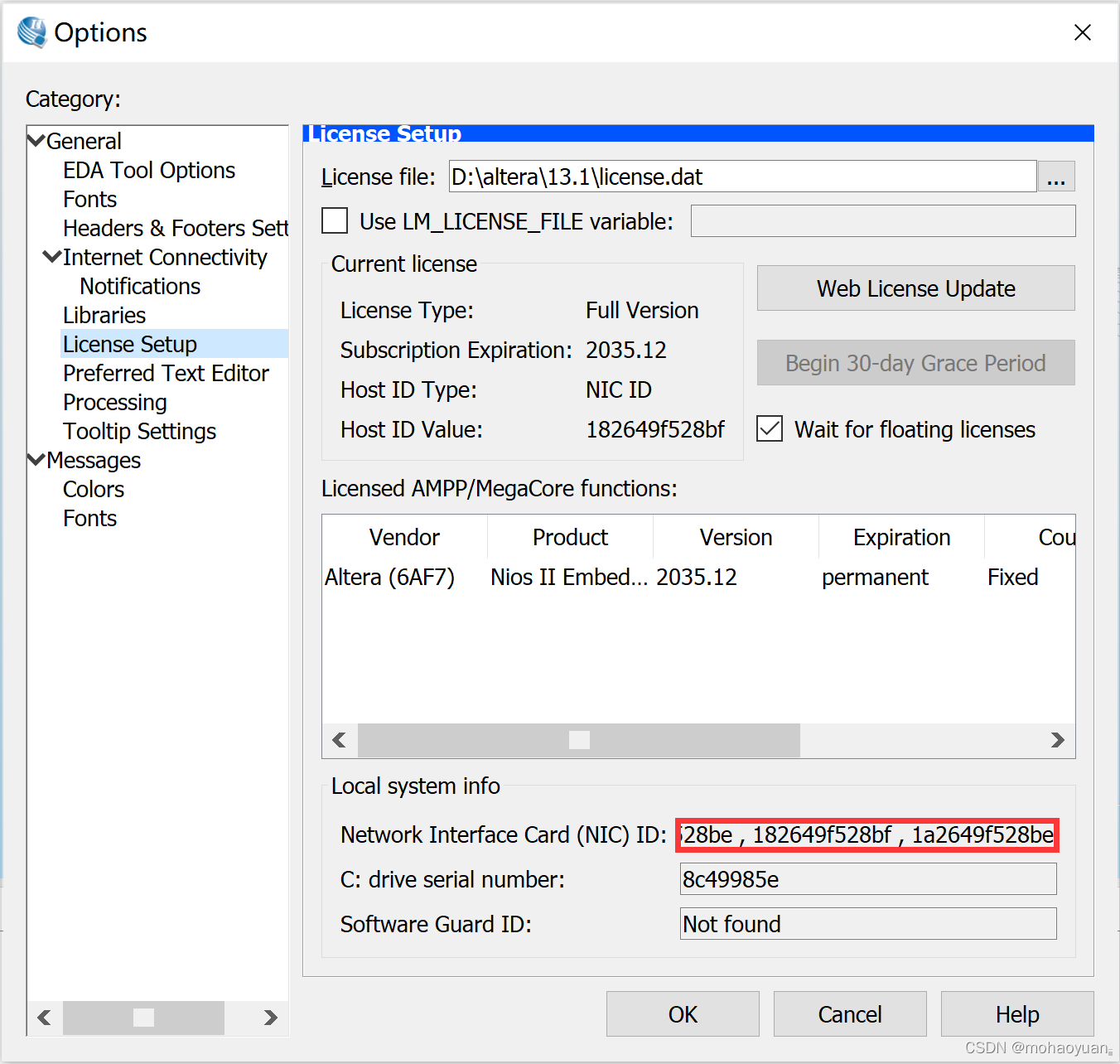
Task: Open Tooltip Settings
Action: coord(139,431)
